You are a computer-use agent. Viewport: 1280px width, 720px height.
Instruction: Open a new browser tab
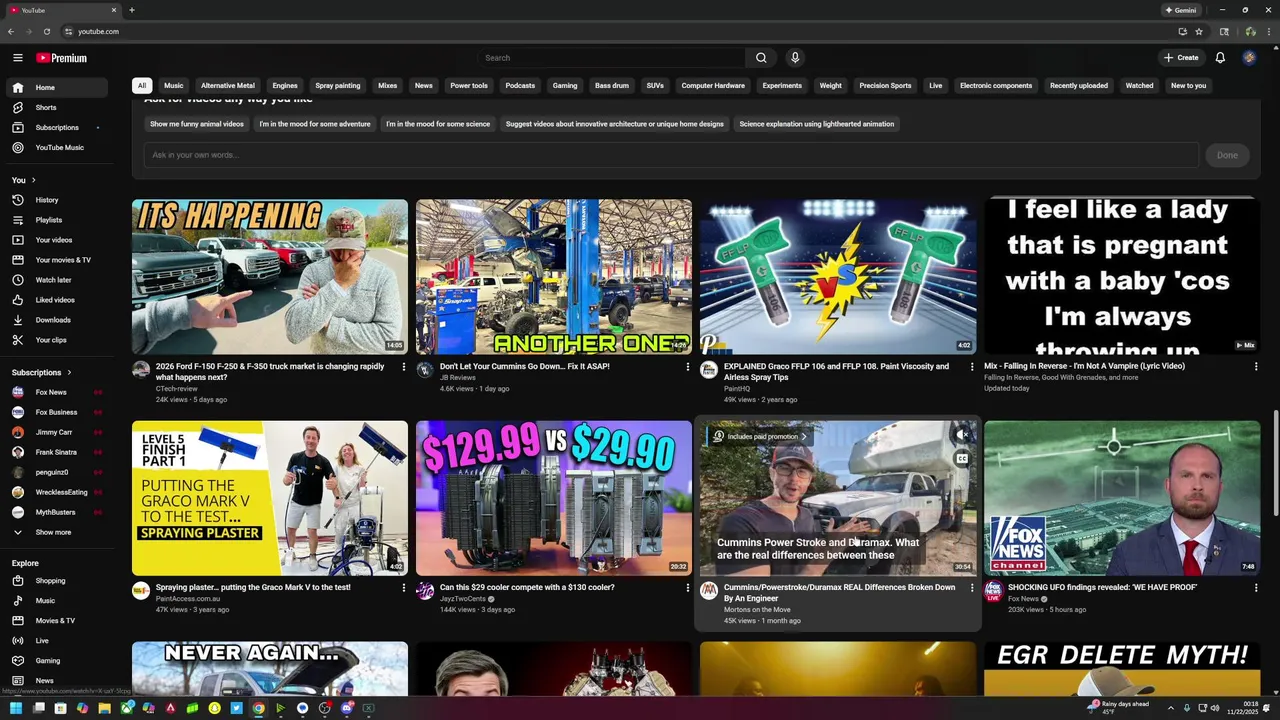pyautogui.click(x=132, y=10)
